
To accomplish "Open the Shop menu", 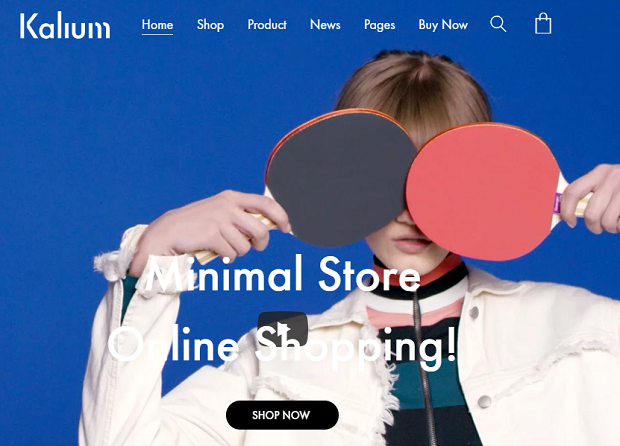I will click(210, 25).
